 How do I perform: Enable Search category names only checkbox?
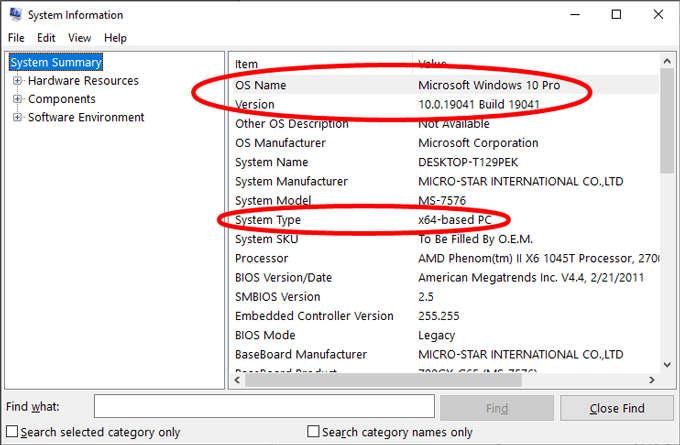[313, 432]
